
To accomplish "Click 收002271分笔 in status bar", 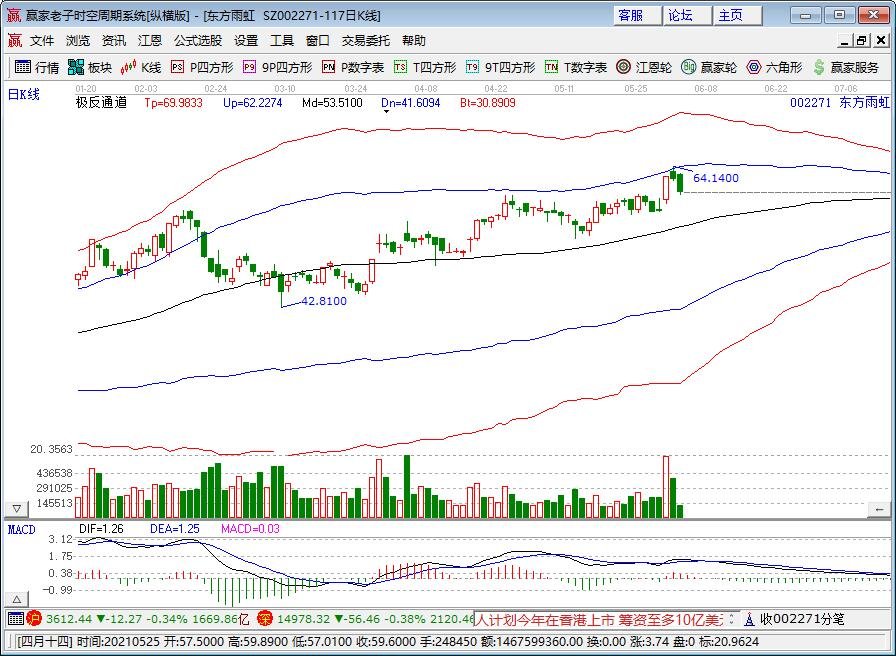I will tap(802, 619).
